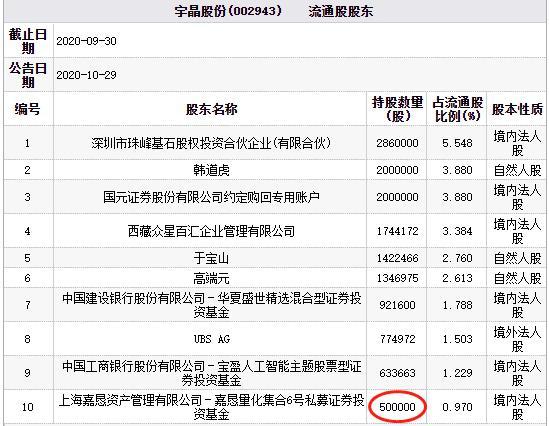Select shareholder 中国工商银行 宝盈人工智能主题股票型证券投资基金

pos(211,373)
